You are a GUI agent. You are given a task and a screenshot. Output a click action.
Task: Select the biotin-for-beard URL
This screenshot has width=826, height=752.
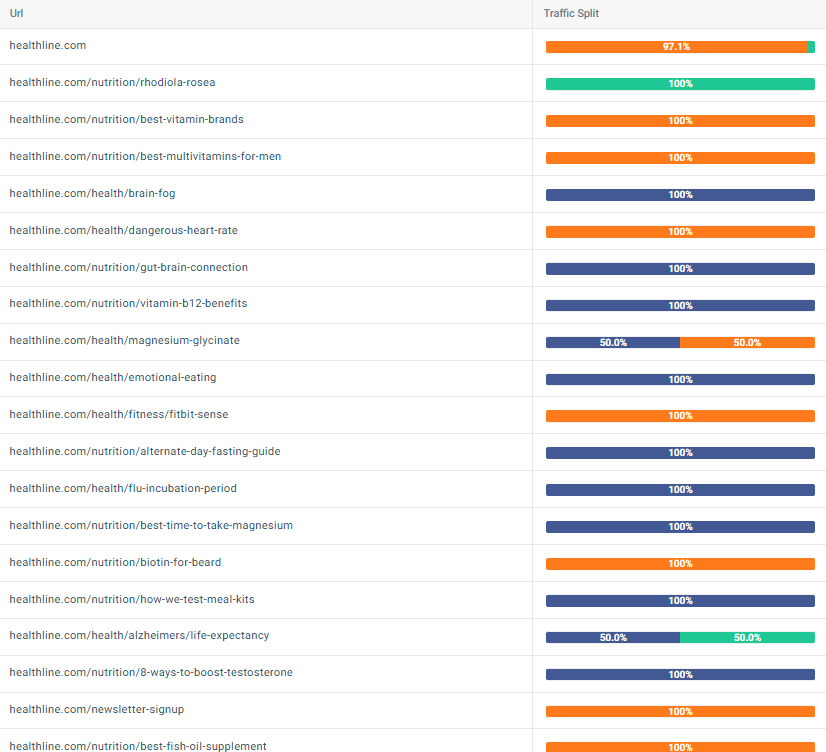click(115, 562)
